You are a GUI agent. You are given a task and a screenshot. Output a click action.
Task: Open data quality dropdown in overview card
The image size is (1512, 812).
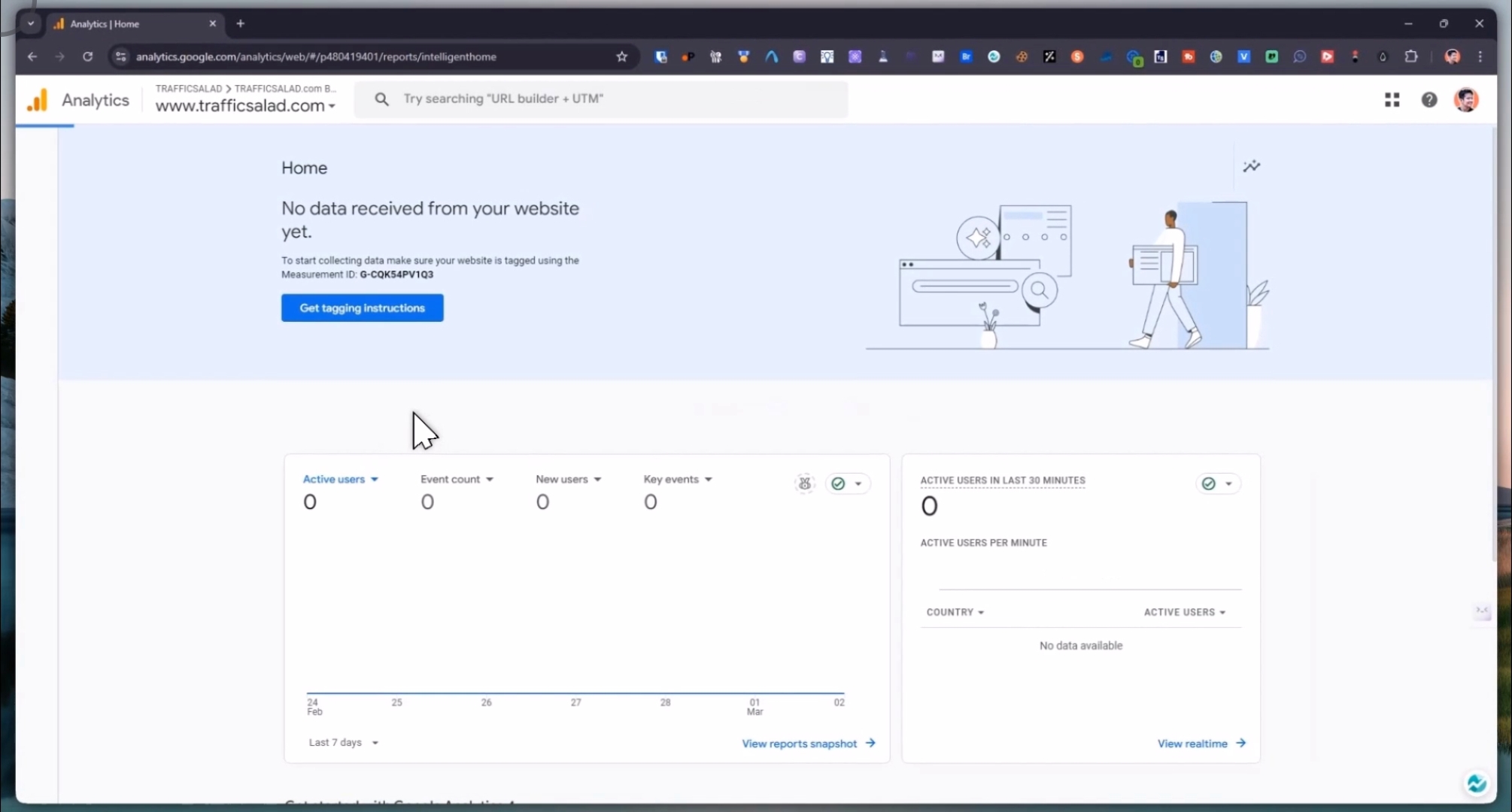848,483
